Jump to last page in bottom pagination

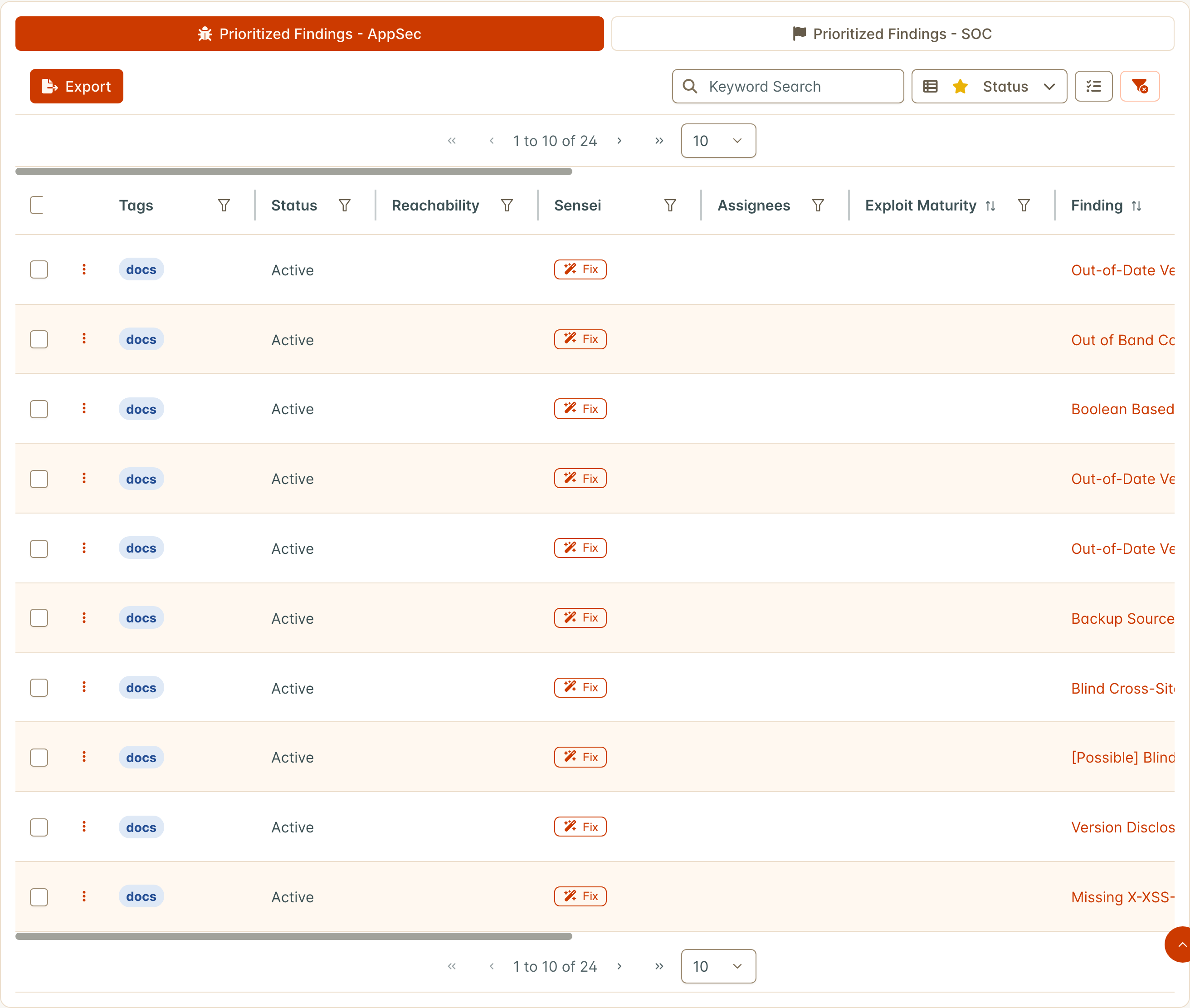click(x=659, y=966)
